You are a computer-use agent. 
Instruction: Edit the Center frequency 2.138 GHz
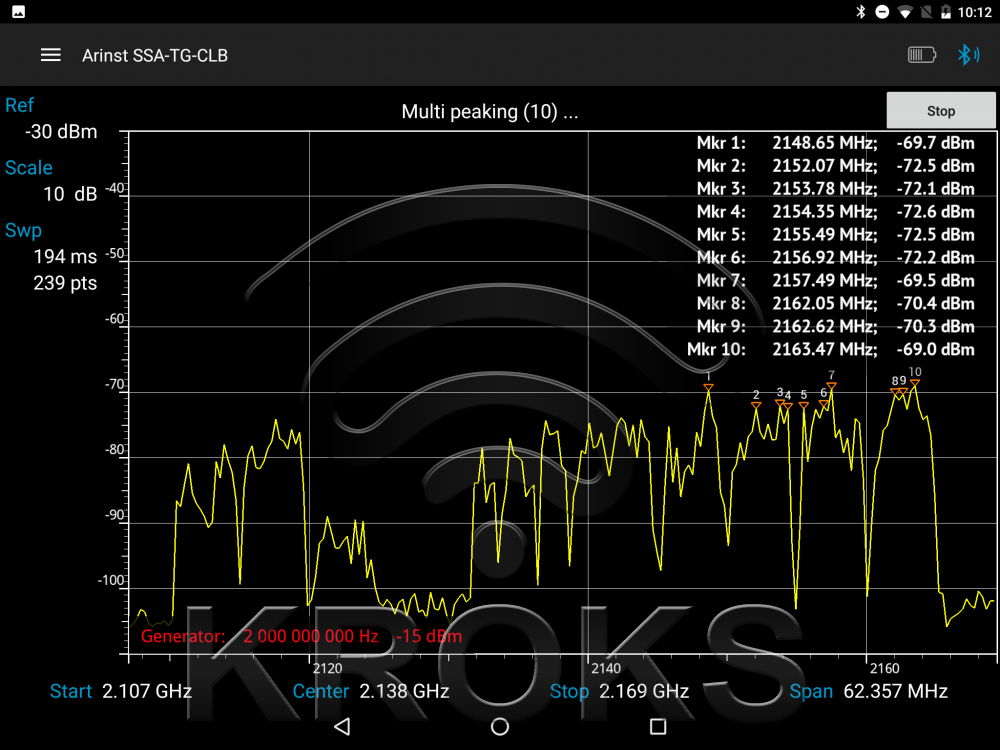tap(404, 691)
